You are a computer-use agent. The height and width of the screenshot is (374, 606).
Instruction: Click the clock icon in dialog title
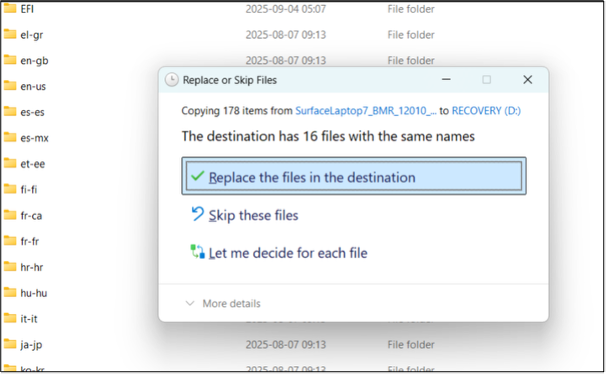click(x=172, y=80)
